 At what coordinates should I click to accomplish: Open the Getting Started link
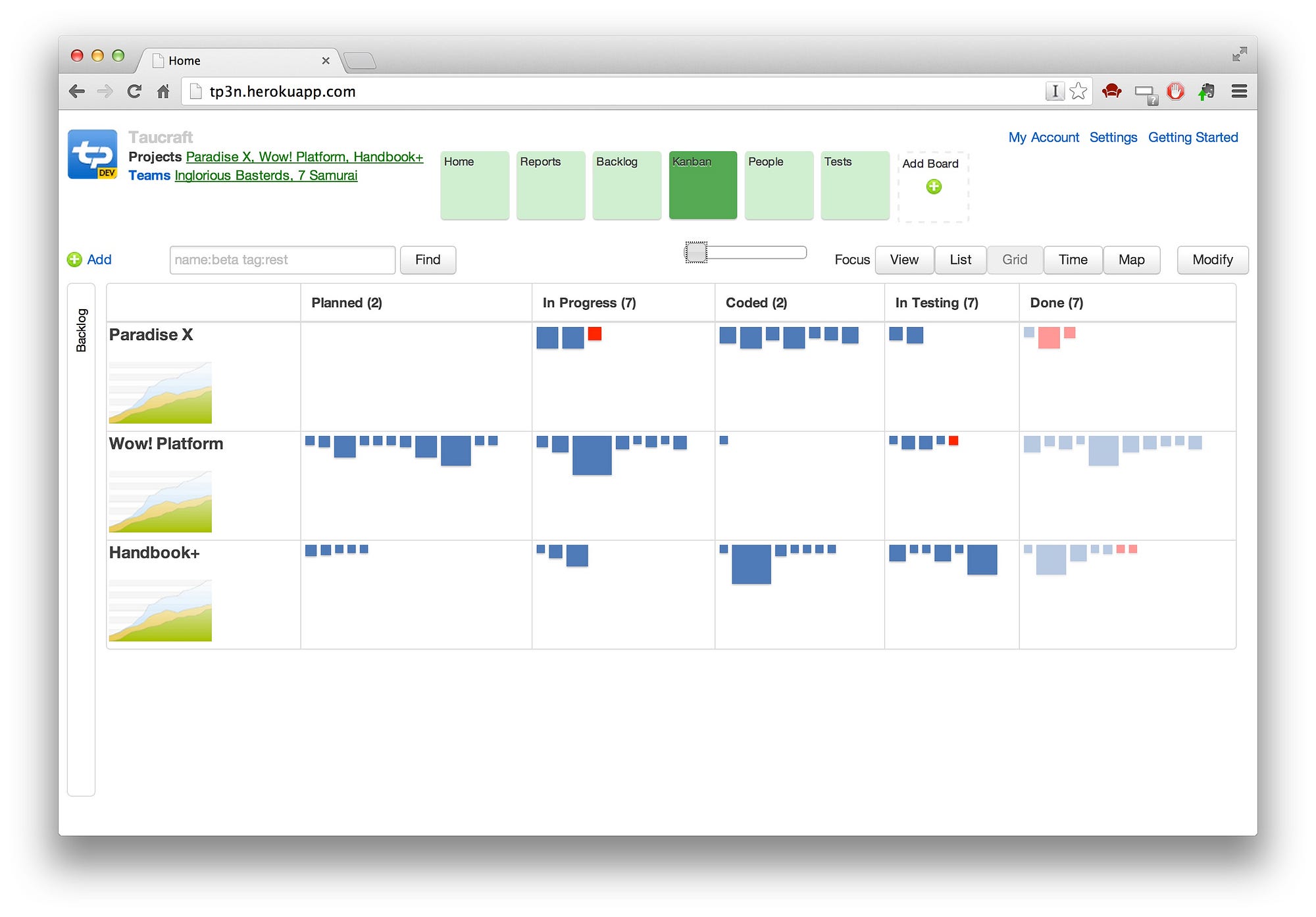tap(1192, 137)
